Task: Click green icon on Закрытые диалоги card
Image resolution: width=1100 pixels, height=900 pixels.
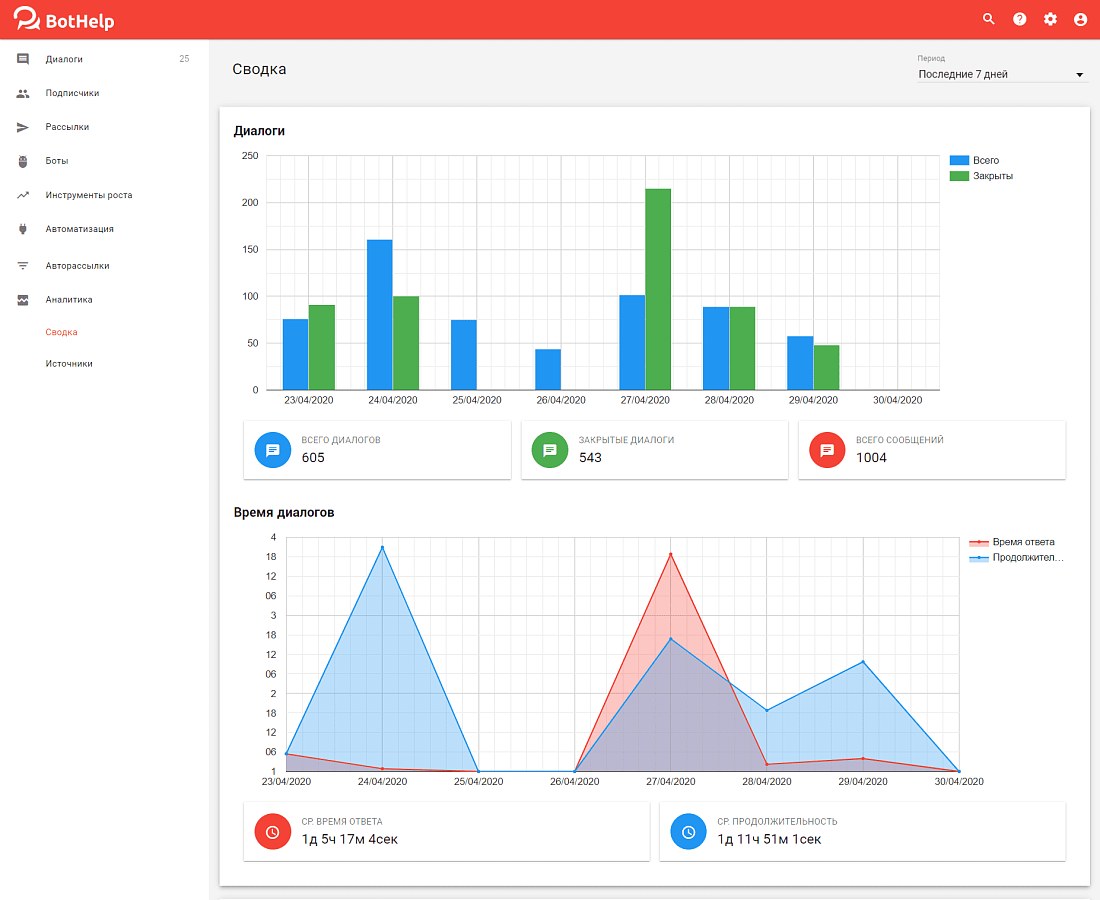Action: pos(550,450)
